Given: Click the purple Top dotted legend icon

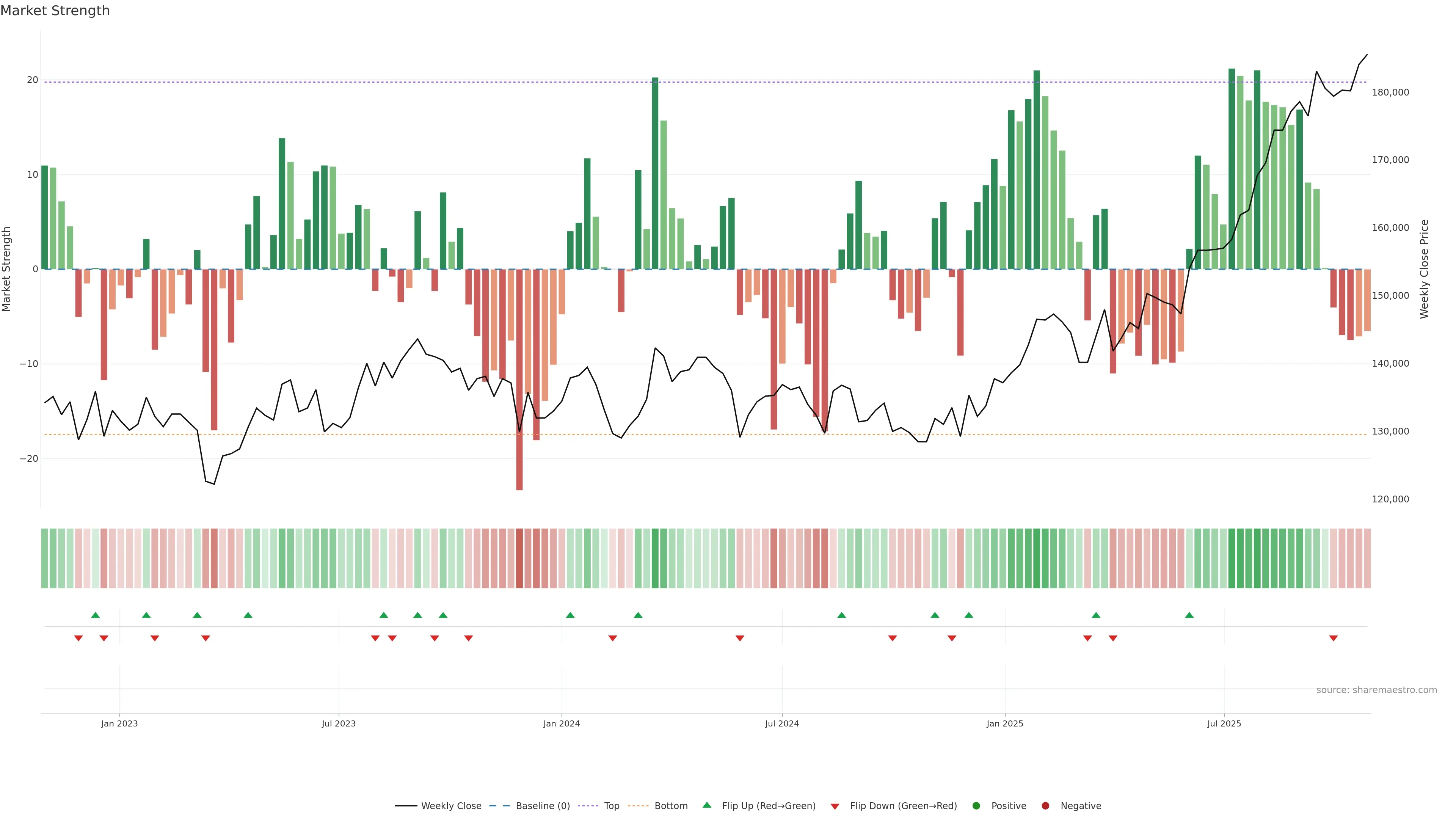Looking at the screenshot, I should tap(588, 806).
